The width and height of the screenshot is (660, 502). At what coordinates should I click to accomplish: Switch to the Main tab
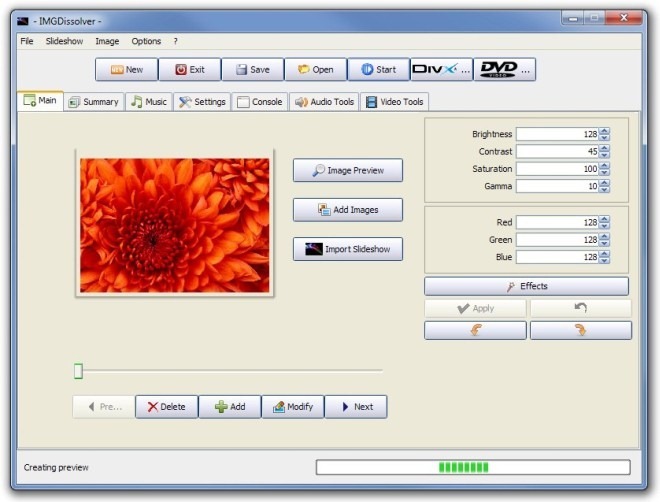(x=40, y=101)
